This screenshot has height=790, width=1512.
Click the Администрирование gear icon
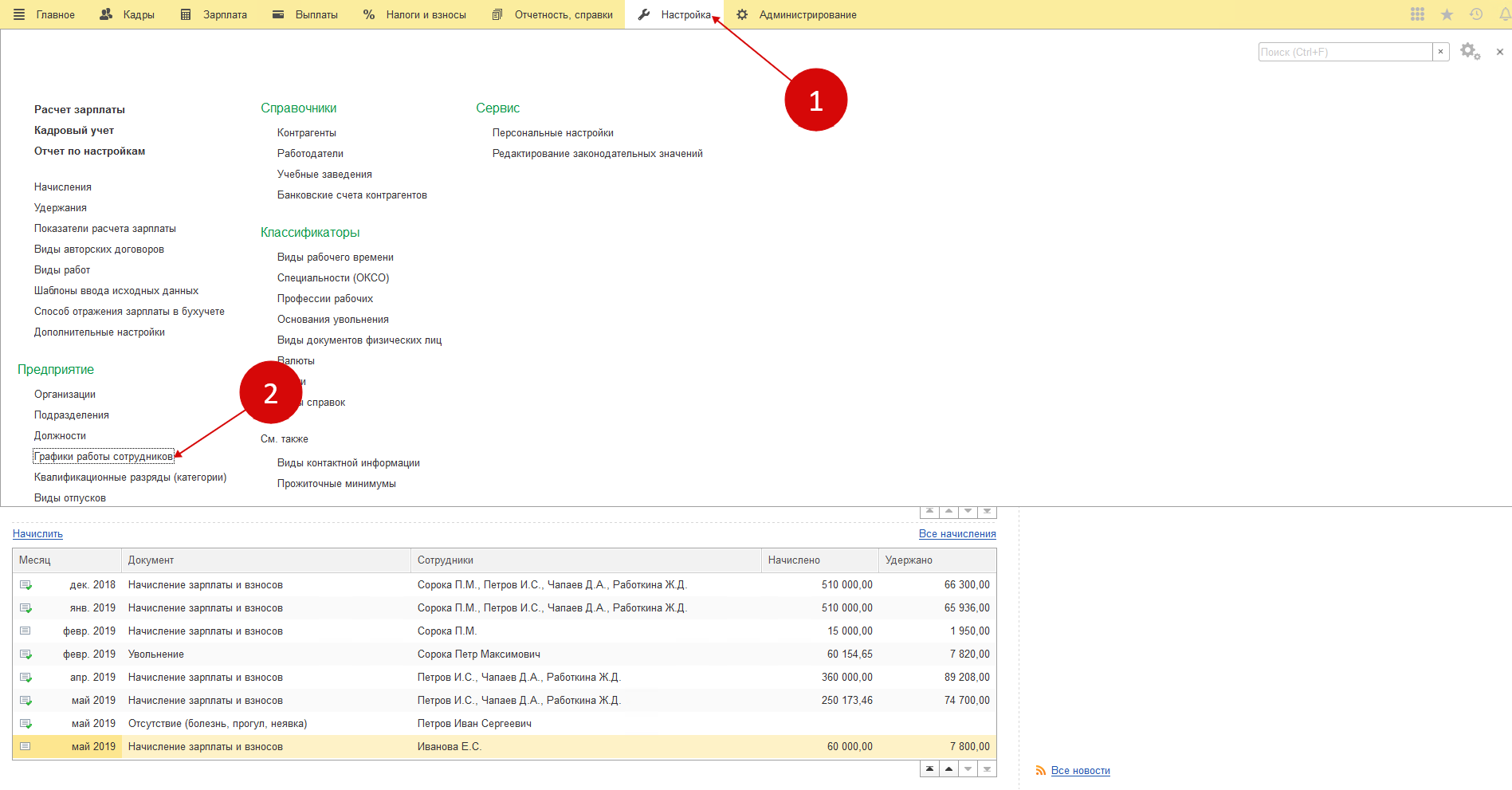pos(742,14)
